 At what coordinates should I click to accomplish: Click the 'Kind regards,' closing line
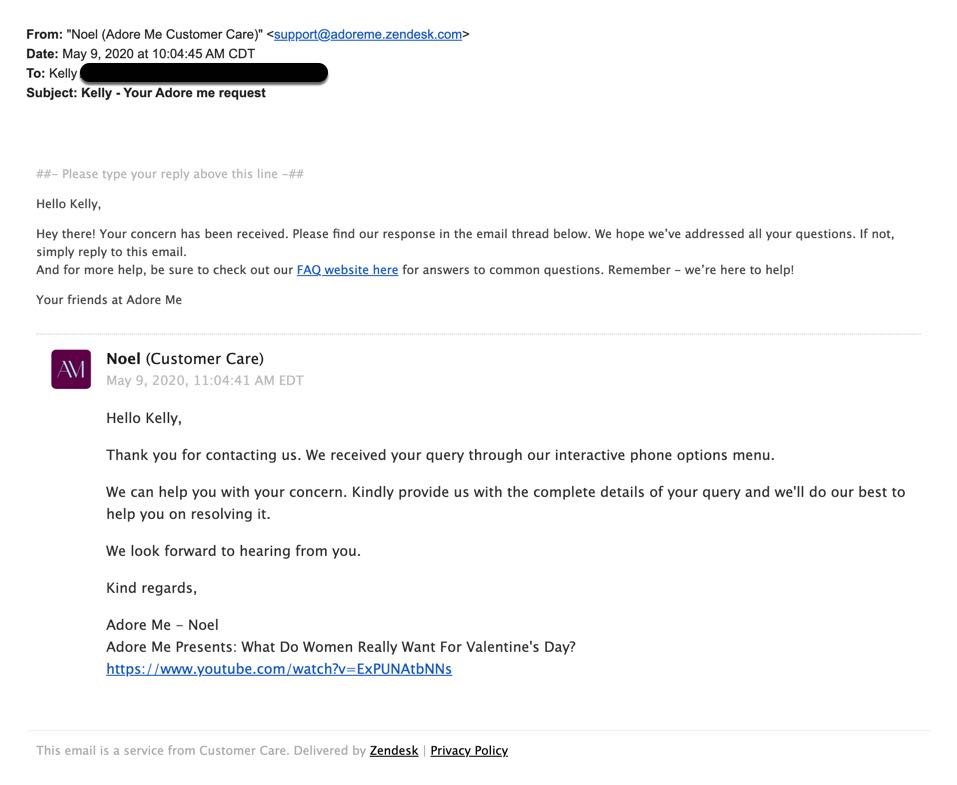[x=151, y=588]
